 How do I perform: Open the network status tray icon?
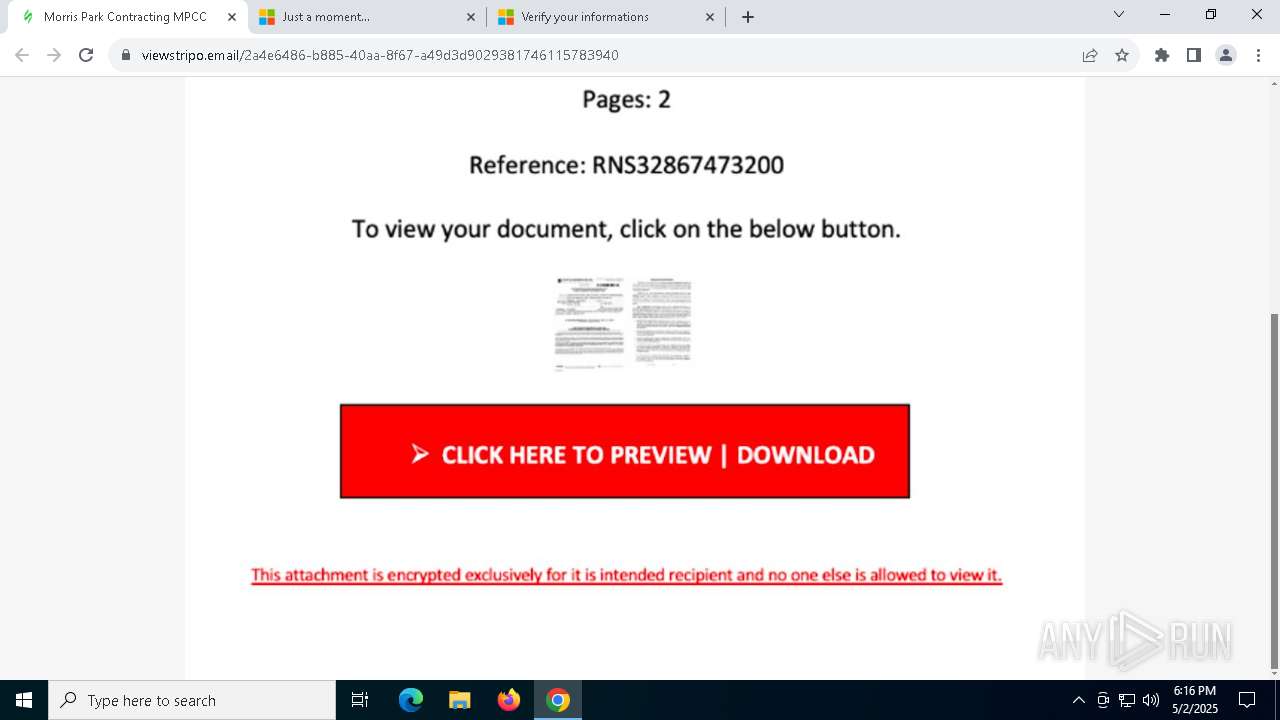(1127, 700)
